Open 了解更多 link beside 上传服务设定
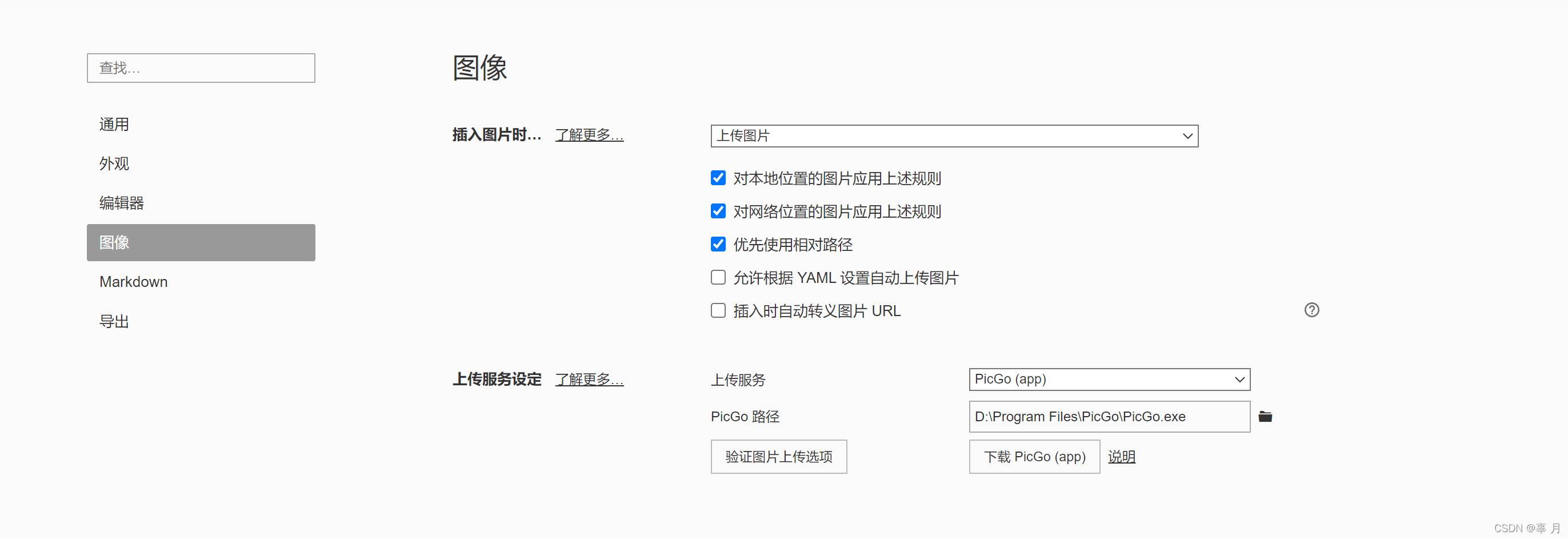 pos(589,380)
